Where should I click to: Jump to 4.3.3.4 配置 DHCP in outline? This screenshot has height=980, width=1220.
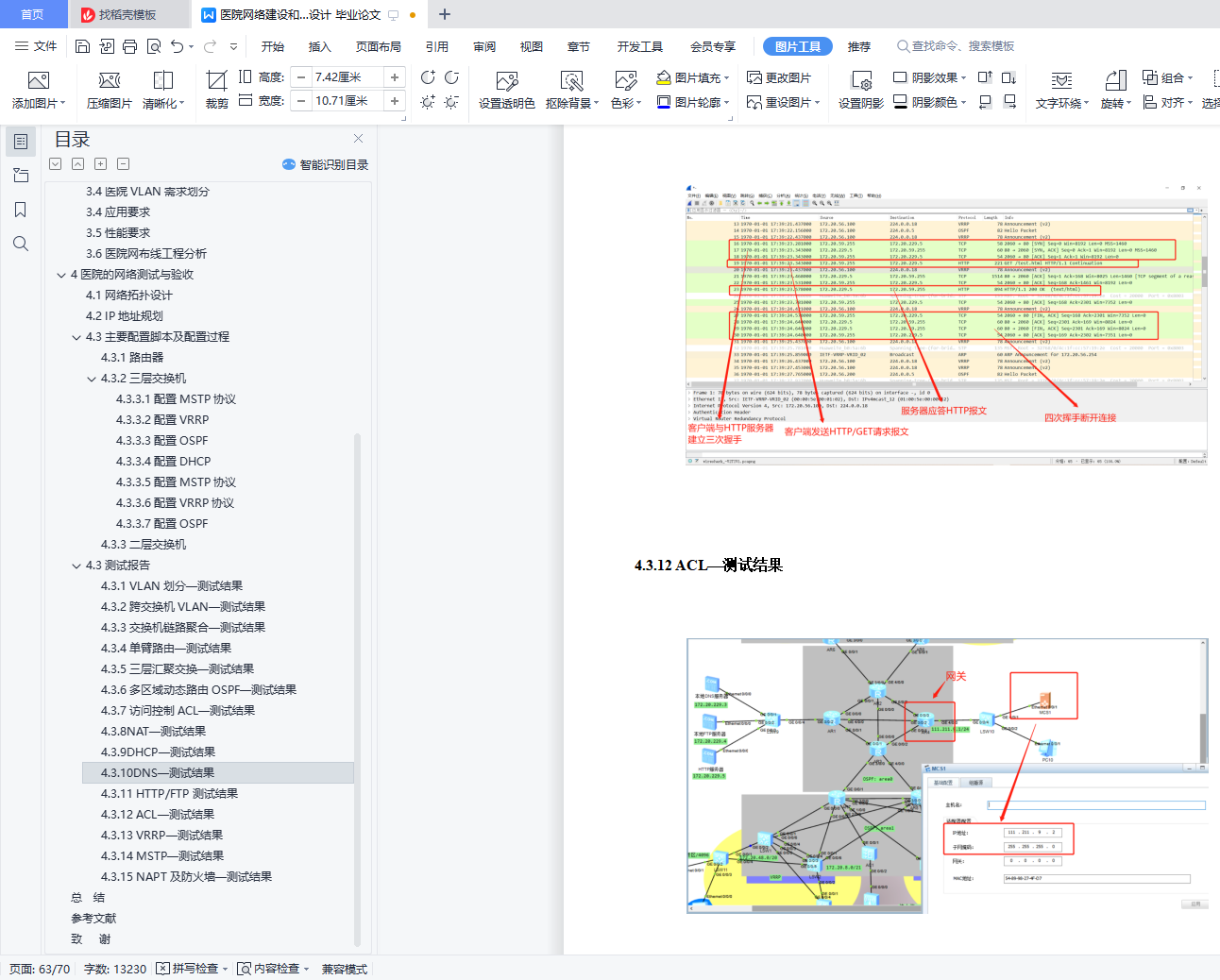point(163,462)
